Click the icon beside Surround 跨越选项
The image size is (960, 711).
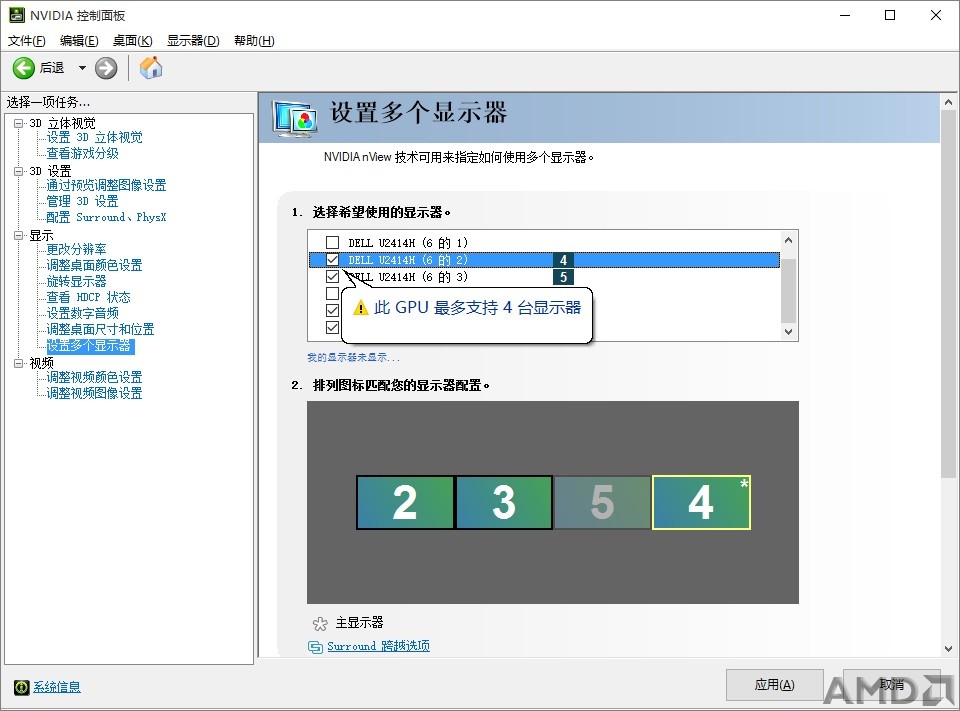pyautogui.click(x=315, y=647)
